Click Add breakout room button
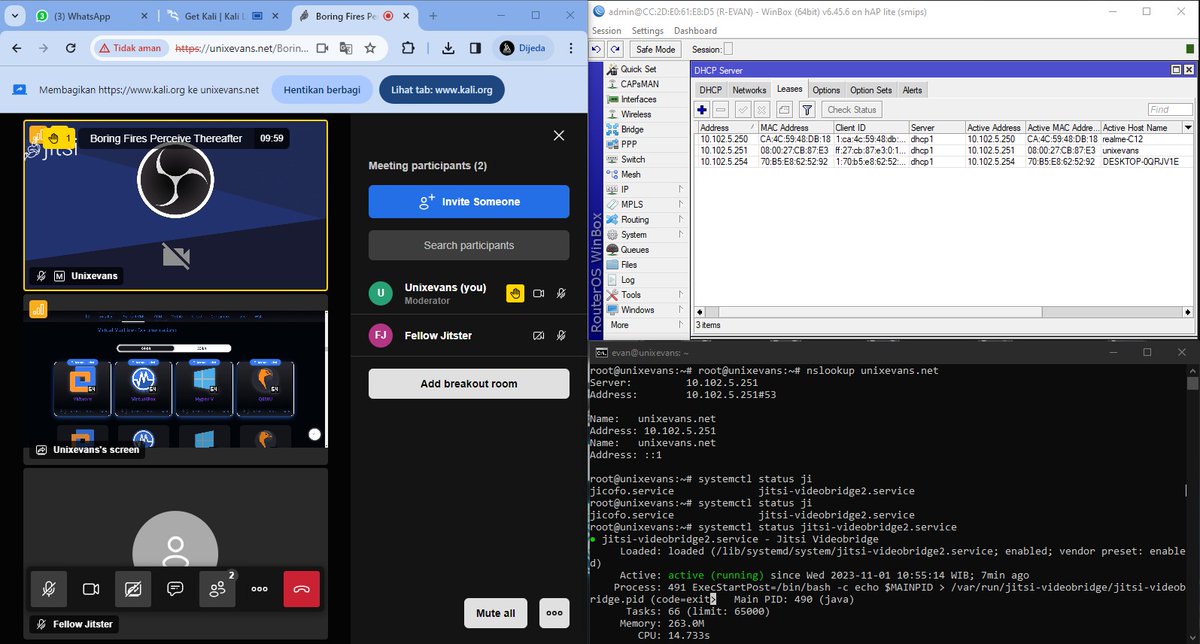The width and height of the screenshot is (1200, 644). (470, 384)
